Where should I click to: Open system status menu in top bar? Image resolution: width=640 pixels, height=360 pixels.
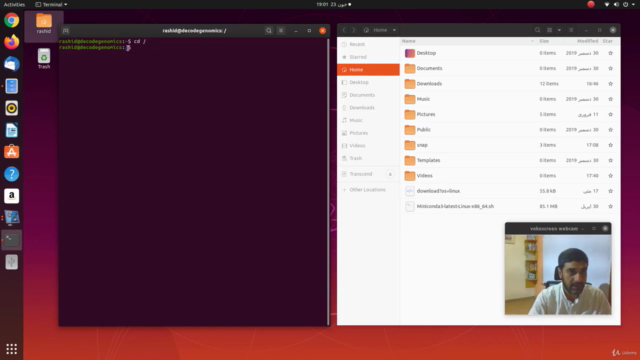point(620,4)
